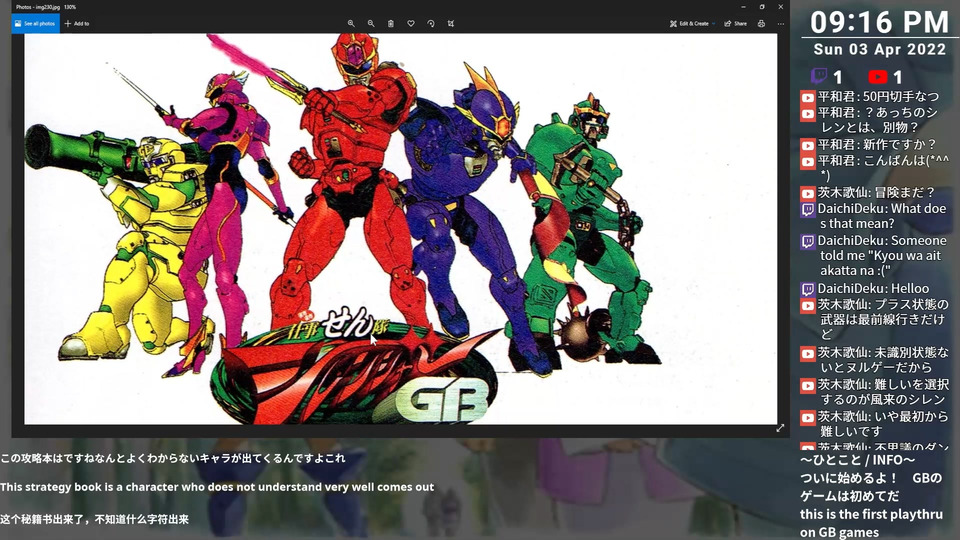Click the GB logo in the photo

pyautogui.click(x=442, y=401)
